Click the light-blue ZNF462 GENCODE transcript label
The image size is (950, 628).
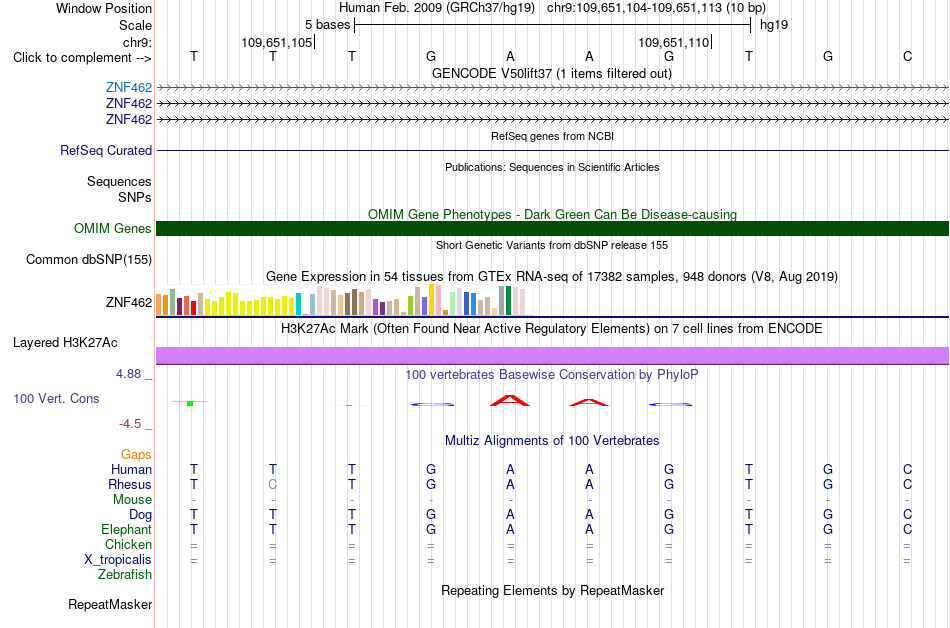pos(128,88)
